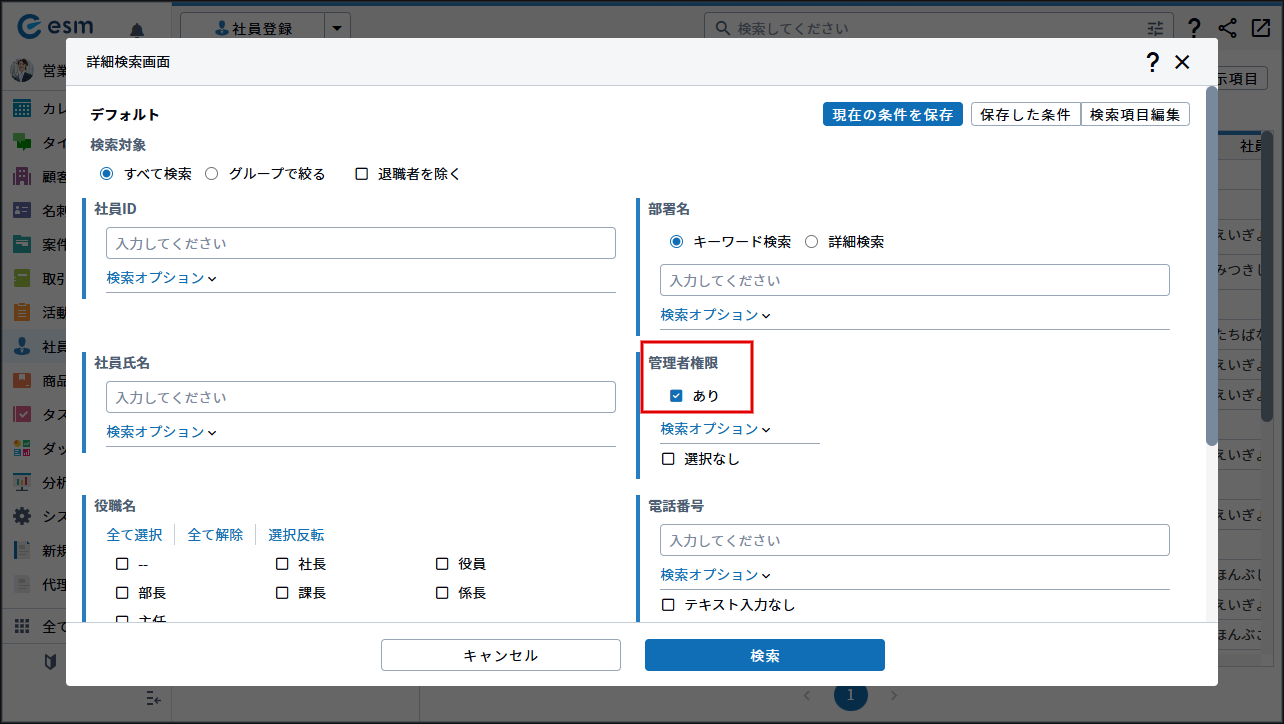Select the グループで絞る radio button

(x=212, y=174)
